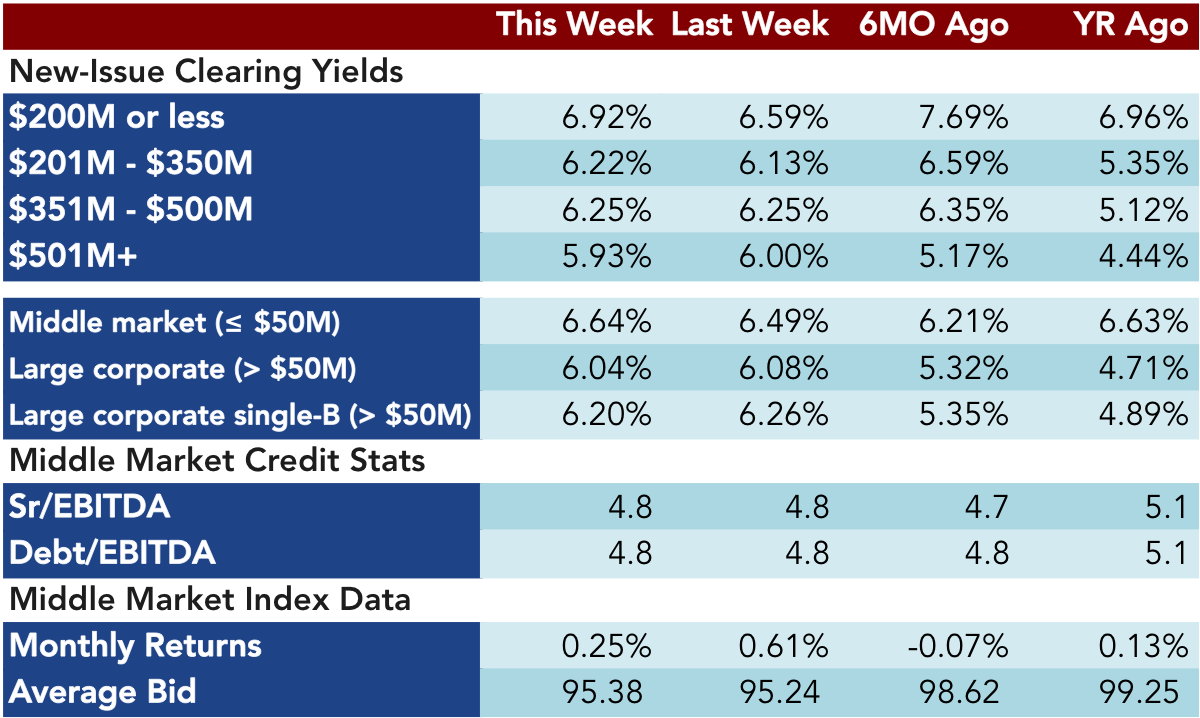Select the 6.92% This Week cell
The image size is (1200, 718).
(606, 117)
